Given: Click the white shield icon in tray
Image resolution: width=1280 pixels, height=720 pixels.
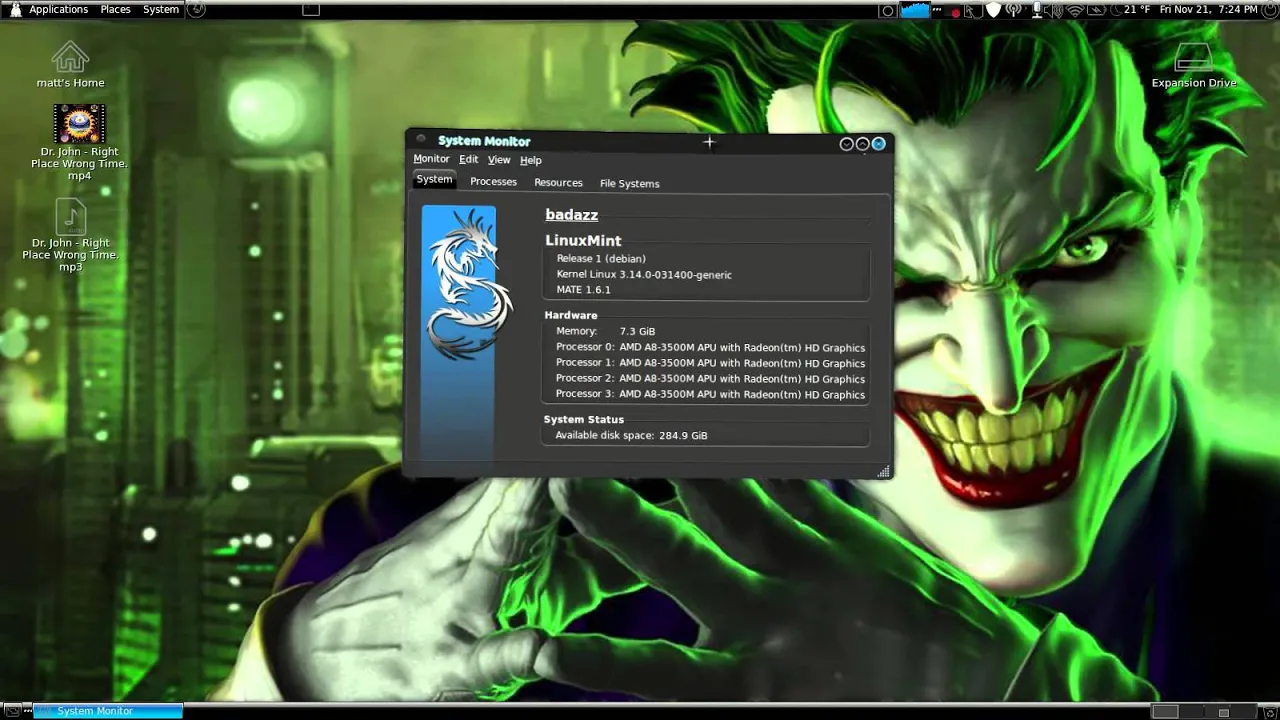Looking at the screenshot, I should click(993, 9).
